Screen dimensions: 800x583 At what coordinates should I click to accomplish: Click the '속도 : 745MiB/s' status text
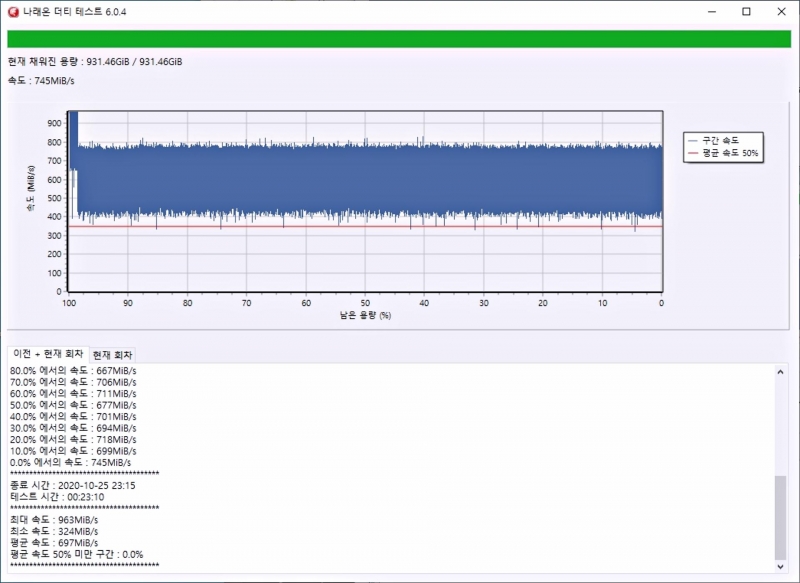tap(41, 81)
